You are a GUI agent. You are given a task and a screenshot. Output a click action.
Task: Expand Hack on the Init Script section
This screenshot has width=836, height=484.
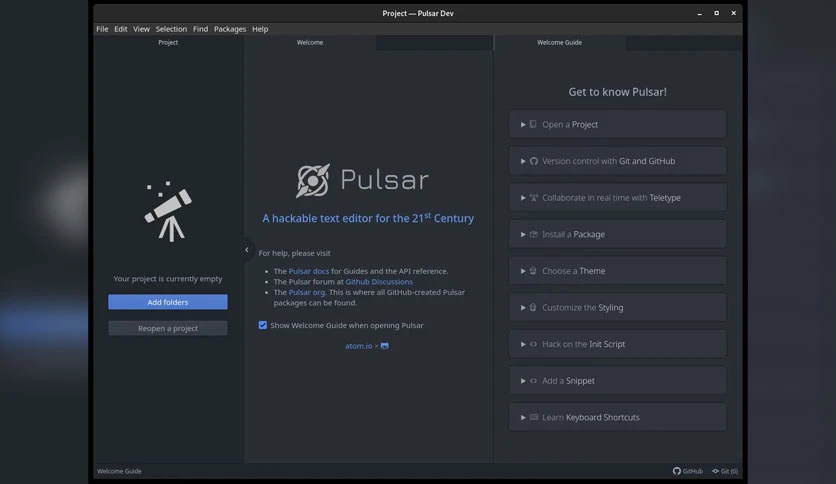[617, 344]
